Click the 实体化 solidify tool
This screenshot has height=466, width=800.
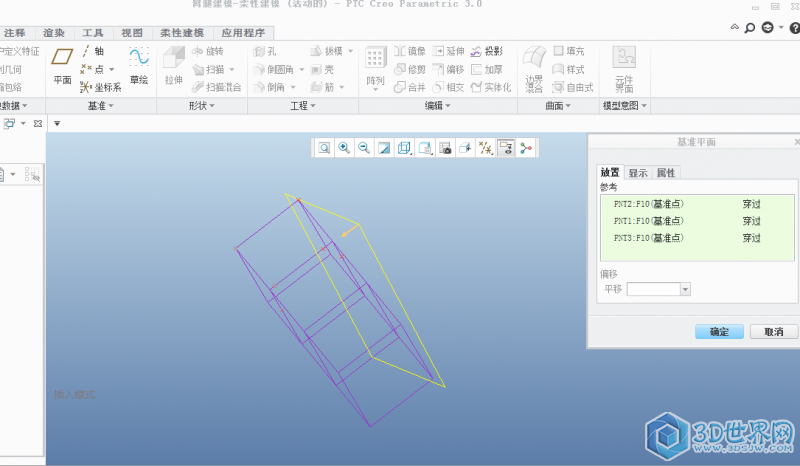[x=491, y=87]
